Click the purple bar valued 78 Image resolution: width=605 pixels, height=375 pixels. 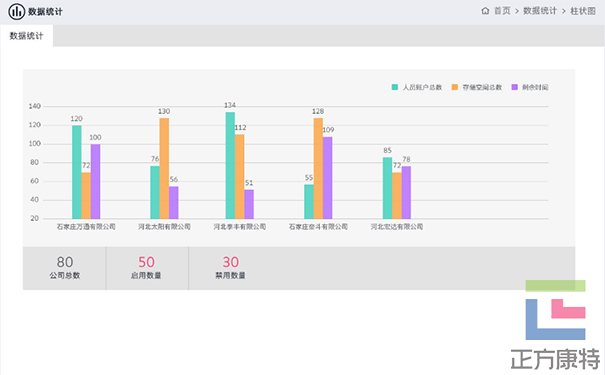pyautogui.click(x=406, y=193)
